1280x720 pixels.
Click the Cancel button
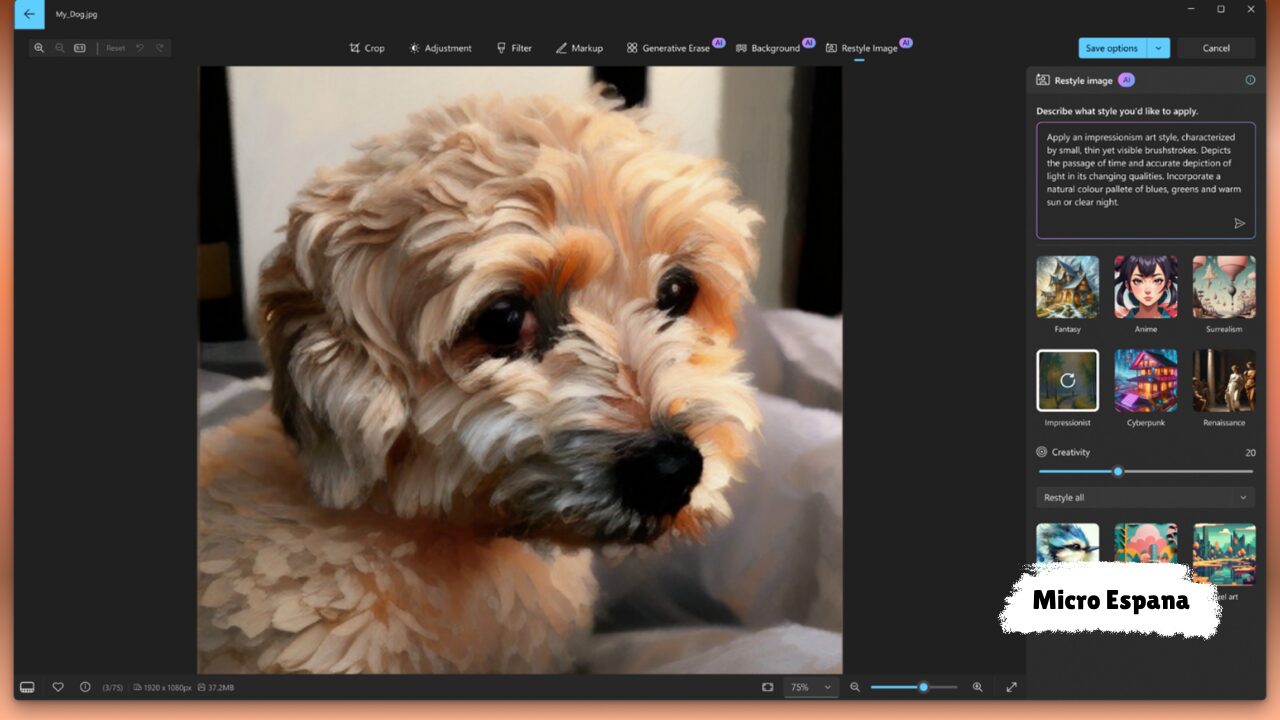point(1216,48)
